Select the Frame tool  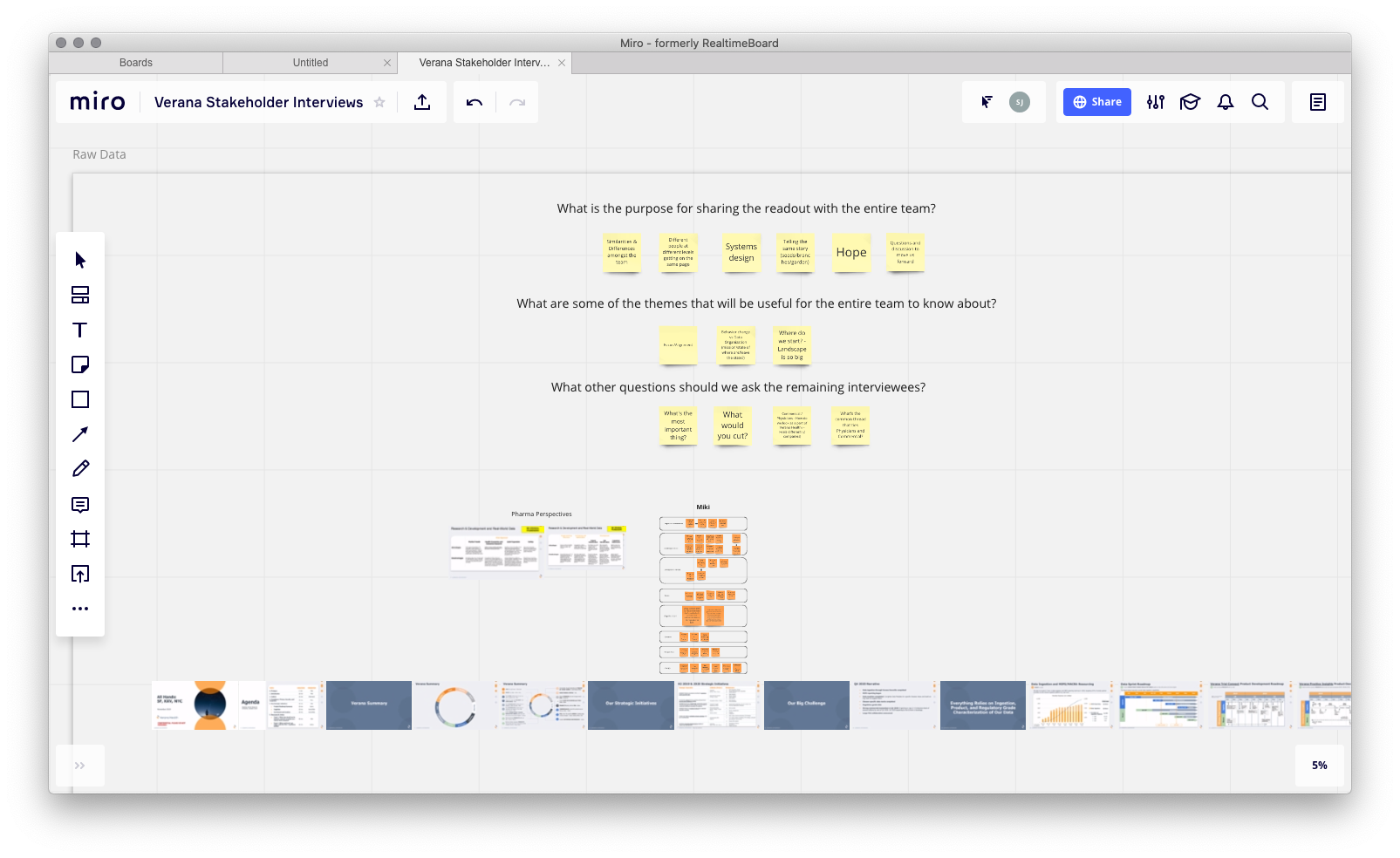[80, 539]
